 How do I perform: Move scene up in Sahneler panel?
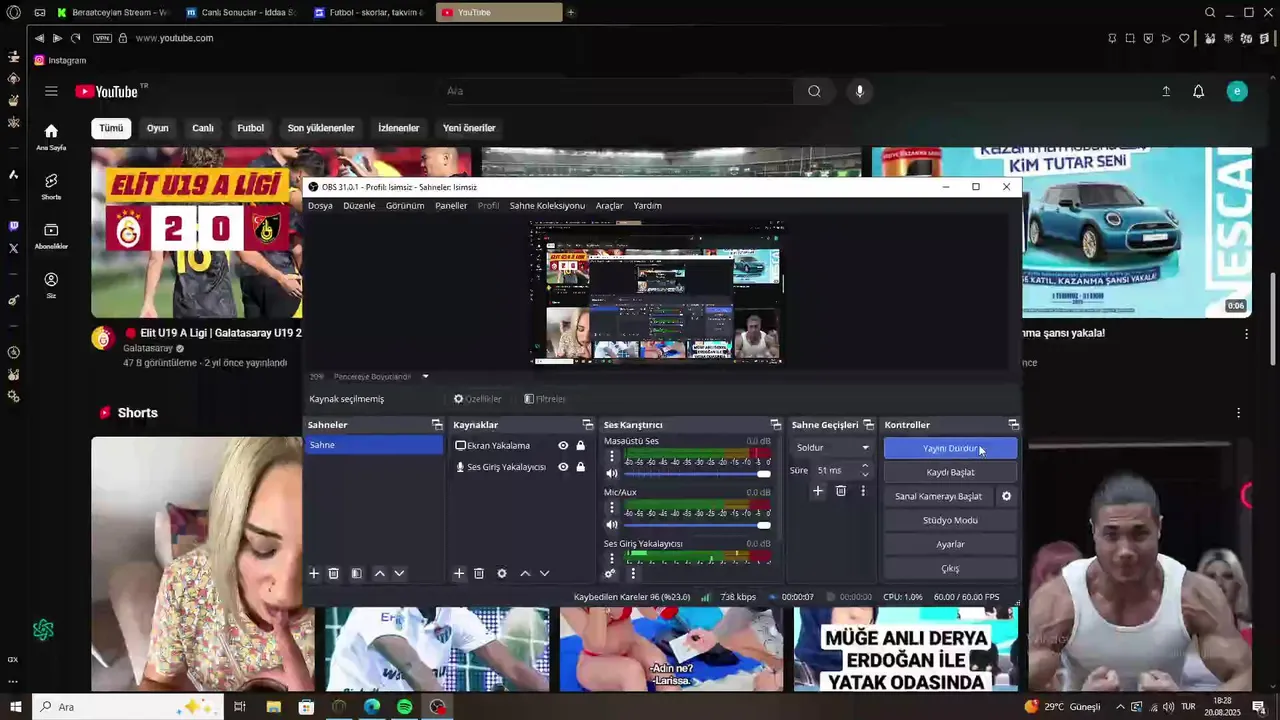tap(379, 573)
